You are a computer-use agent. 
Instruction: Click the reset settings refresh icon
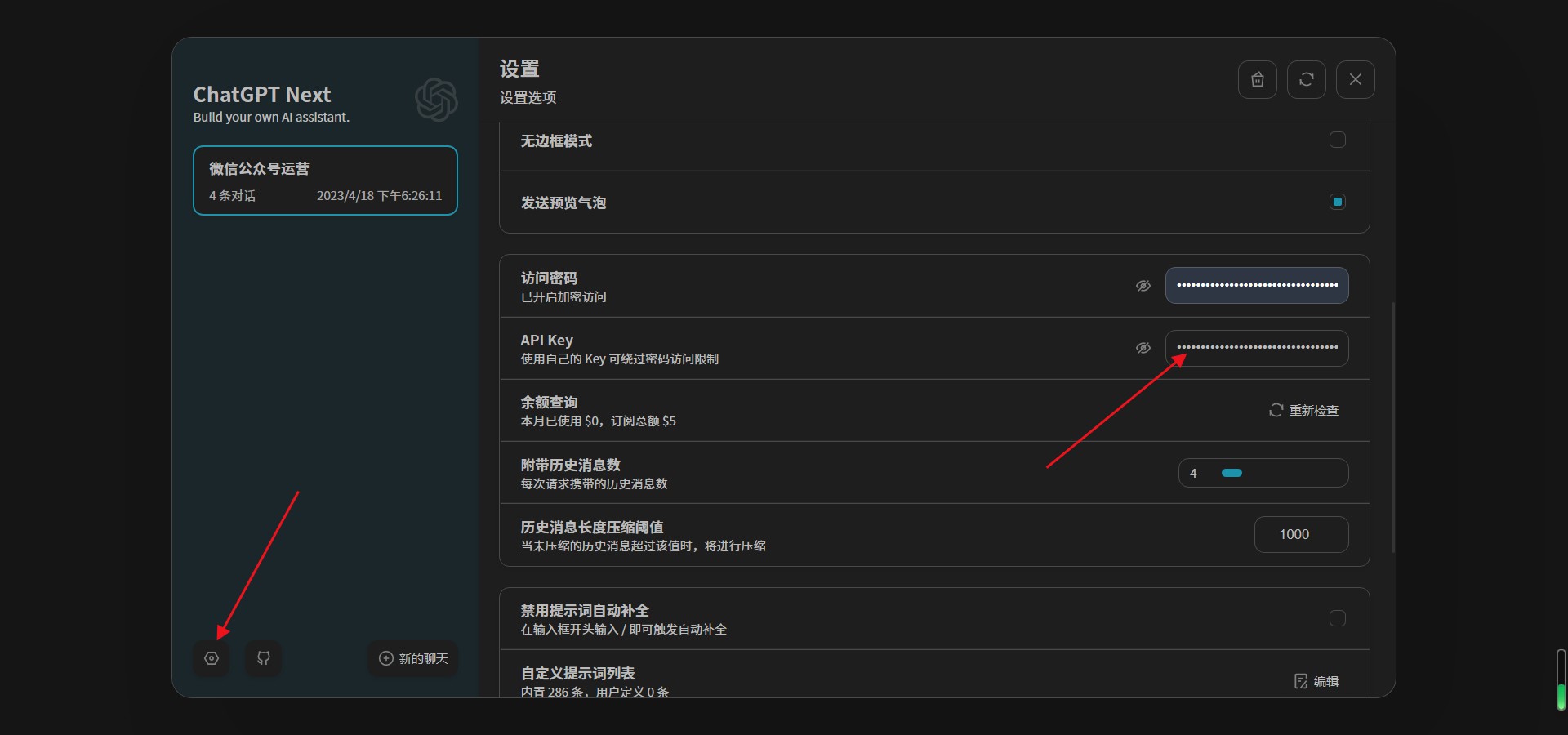[x=1307, y=79]
